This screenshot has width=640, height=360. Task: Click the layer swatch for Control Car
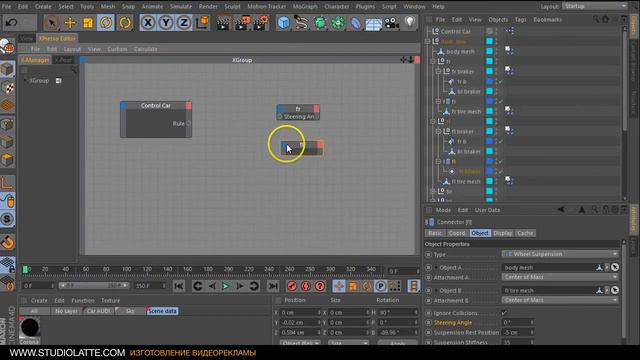tap(489, 31)
